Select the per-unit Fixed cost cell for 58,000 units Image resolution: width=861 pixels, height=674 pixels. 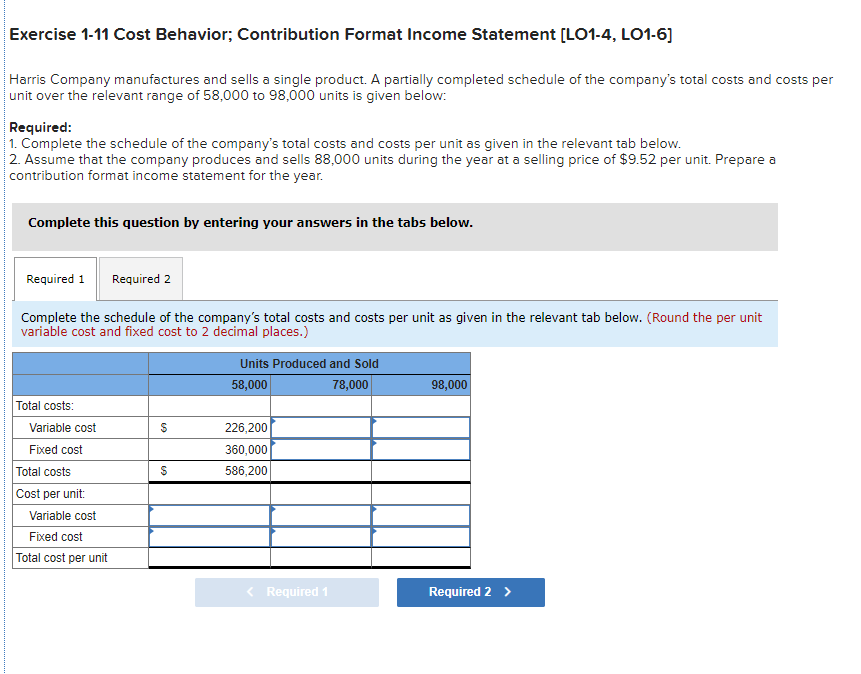click(210, 537)
